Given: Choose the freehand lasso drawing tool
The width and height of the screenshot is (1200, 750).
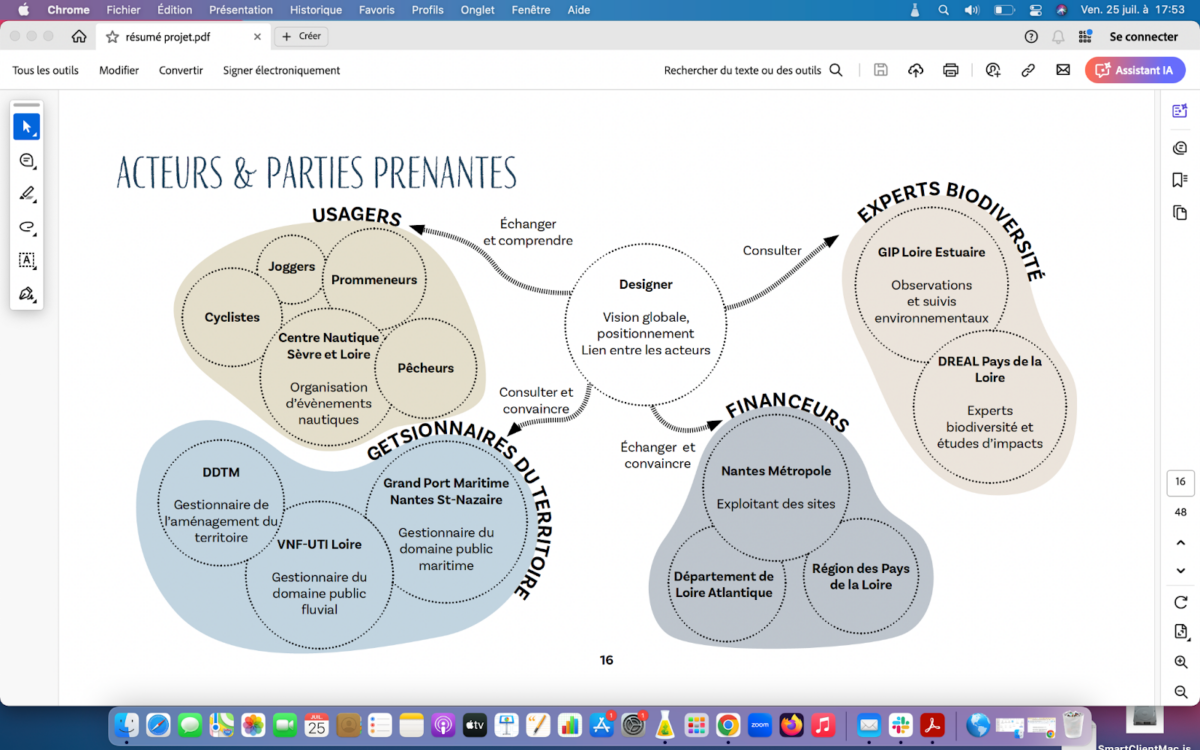Looking at the screenshot, I should (26, 227).
